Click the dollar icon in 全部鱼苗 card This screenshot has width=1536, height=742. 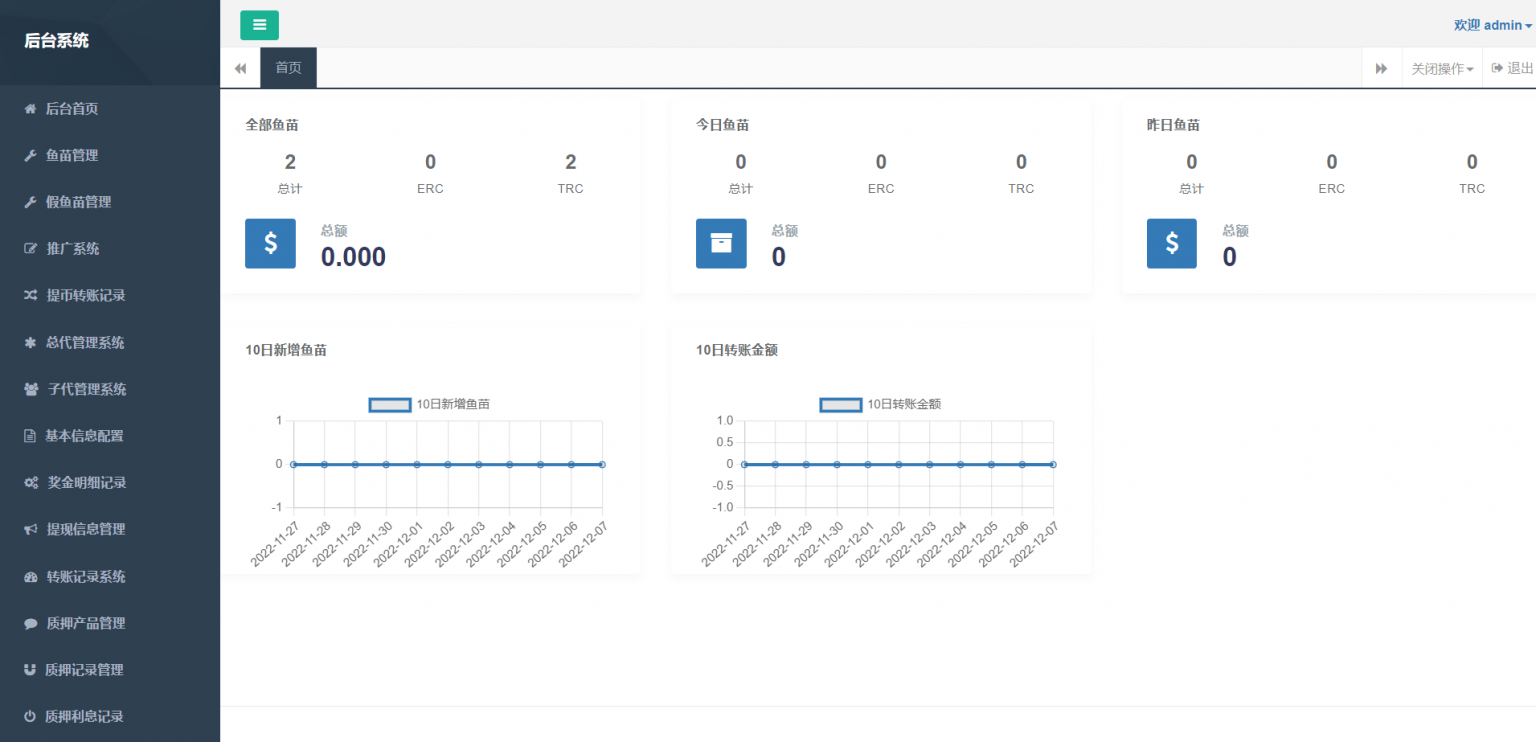point(270,243)
